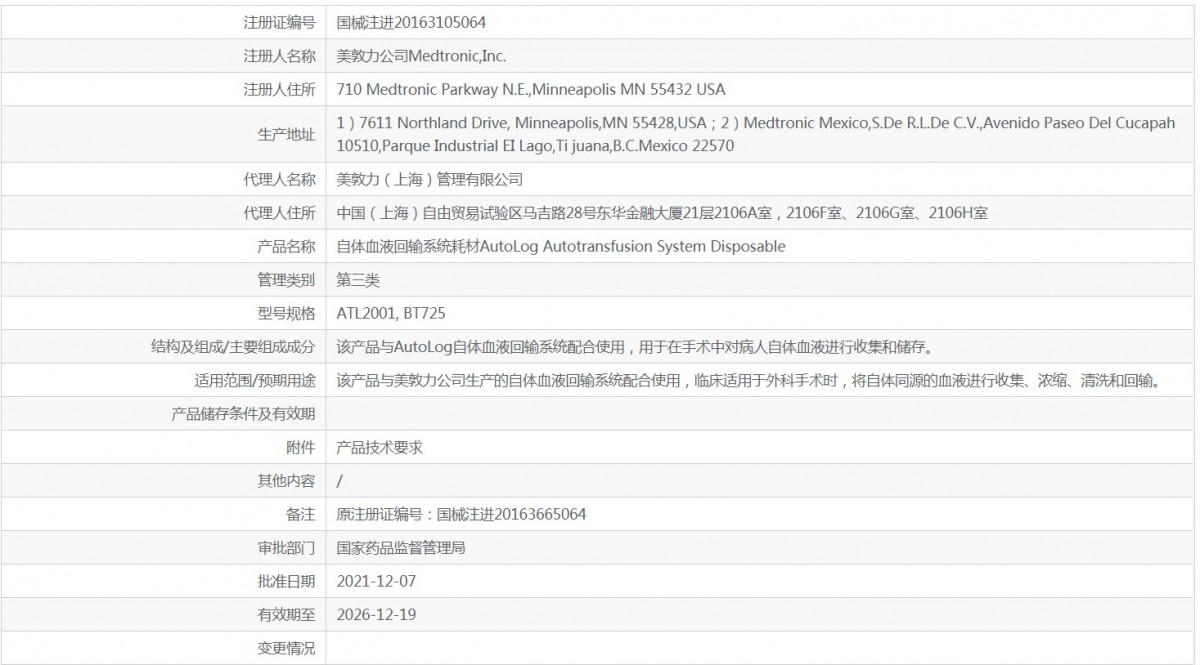
Task: Click the 附件 label
Action: coord(301,448)
